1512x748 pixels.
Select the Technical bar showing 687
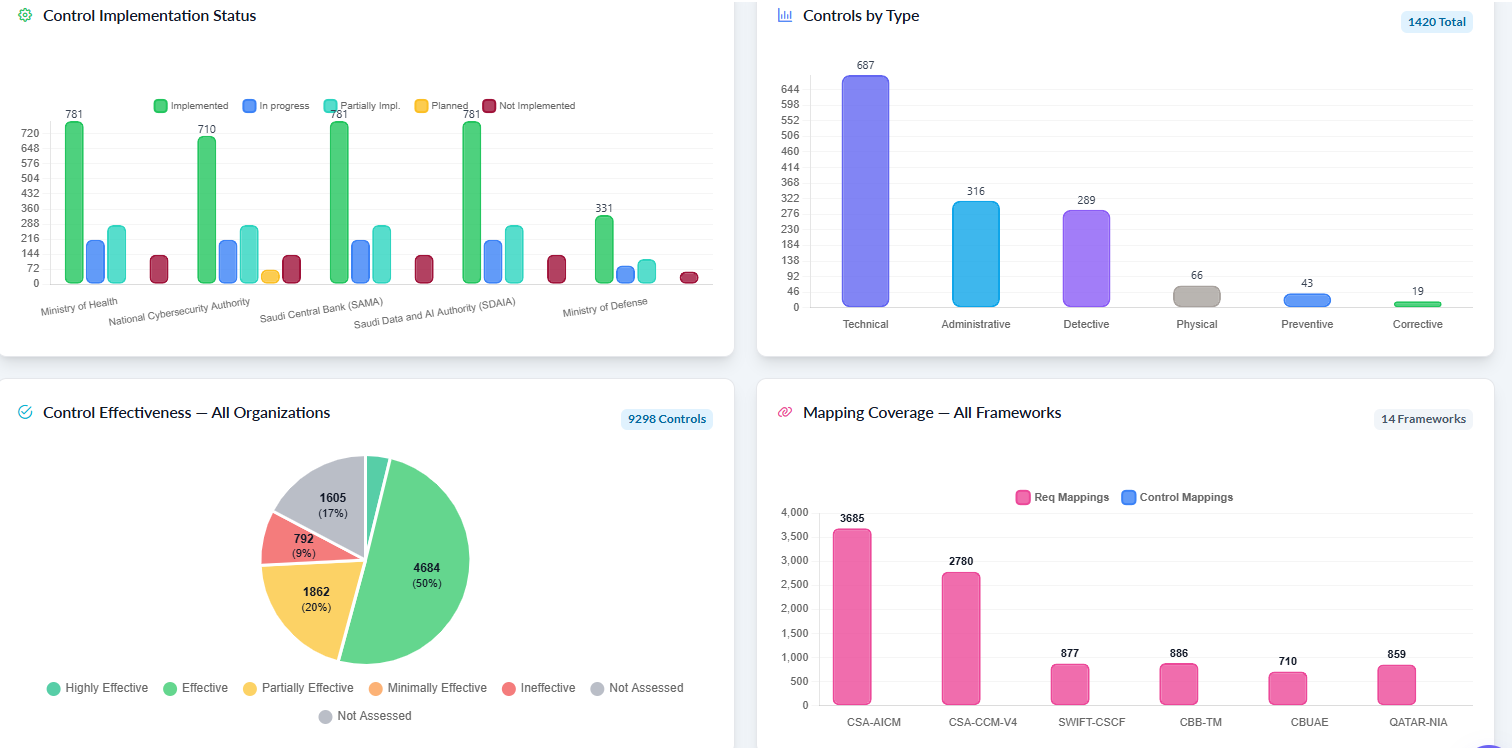[x=865, y=191]
